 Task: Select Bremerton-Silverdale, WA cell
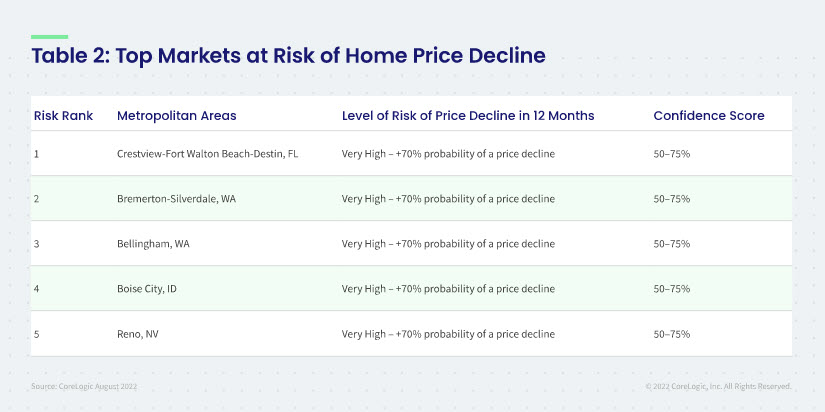[176, 199]
